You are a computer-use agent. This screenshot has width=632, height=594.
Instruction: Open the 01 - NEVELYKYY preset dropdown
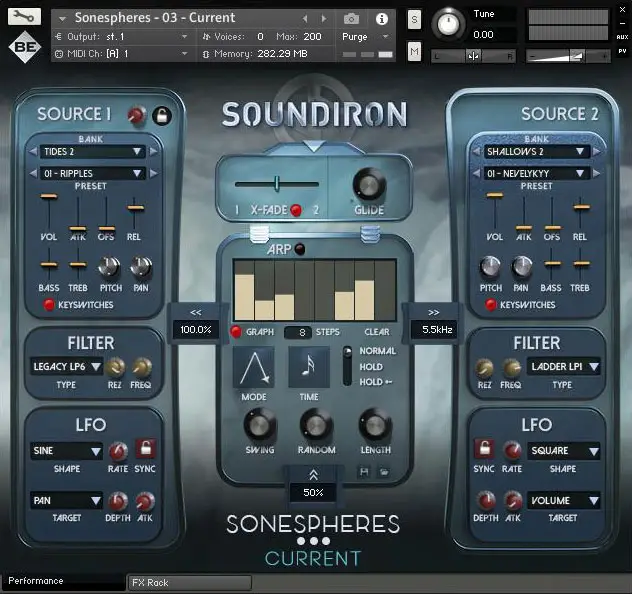click(536, 174)
